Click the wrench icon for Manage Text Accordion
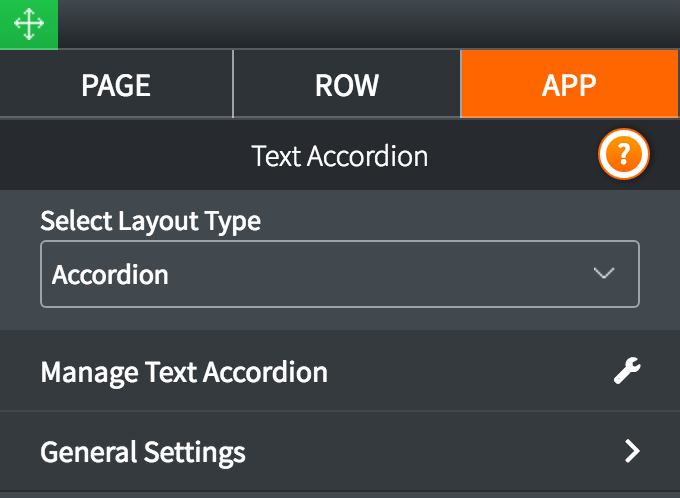 [x=627, y=370]
